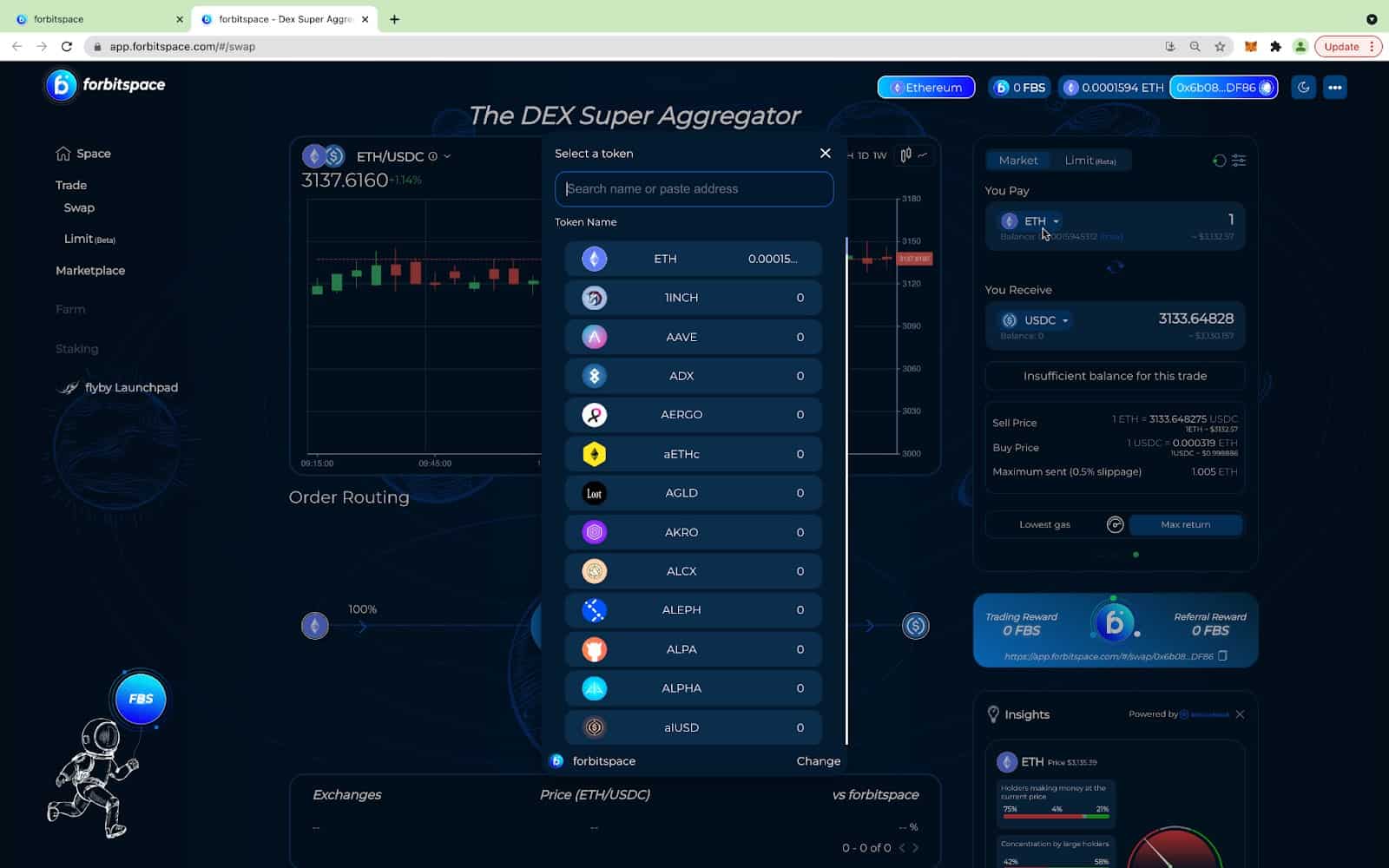Image resolution: width=1389 pixels, height=868 pixels.
Task: Click the gas/return gauge icon
Action: (1116, 524)
